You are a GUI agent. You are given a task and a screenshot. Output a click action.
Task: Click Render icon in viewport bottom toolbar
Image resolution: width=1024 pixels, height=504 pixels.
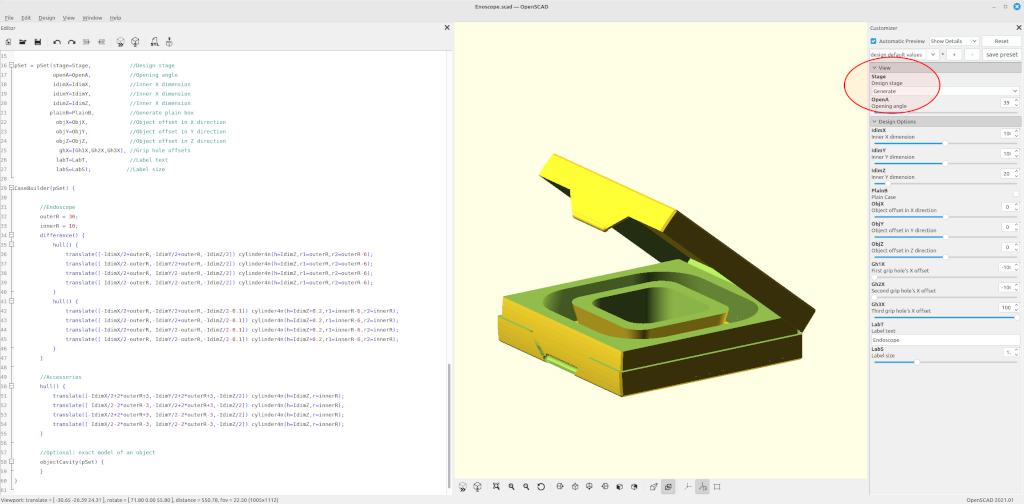click(x=477, y=486)
